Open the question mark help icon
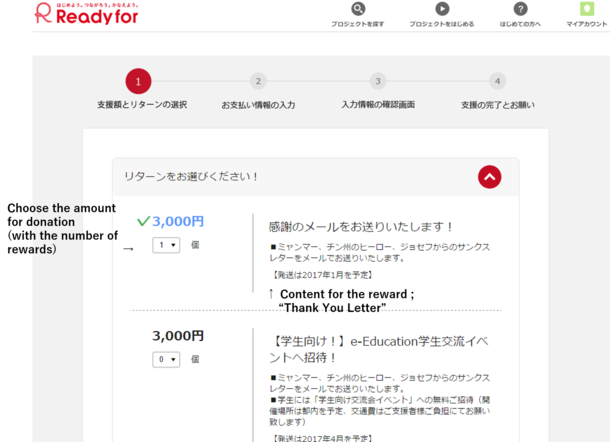The height and width of the screenshot is (442, 610). pos(520,9)
